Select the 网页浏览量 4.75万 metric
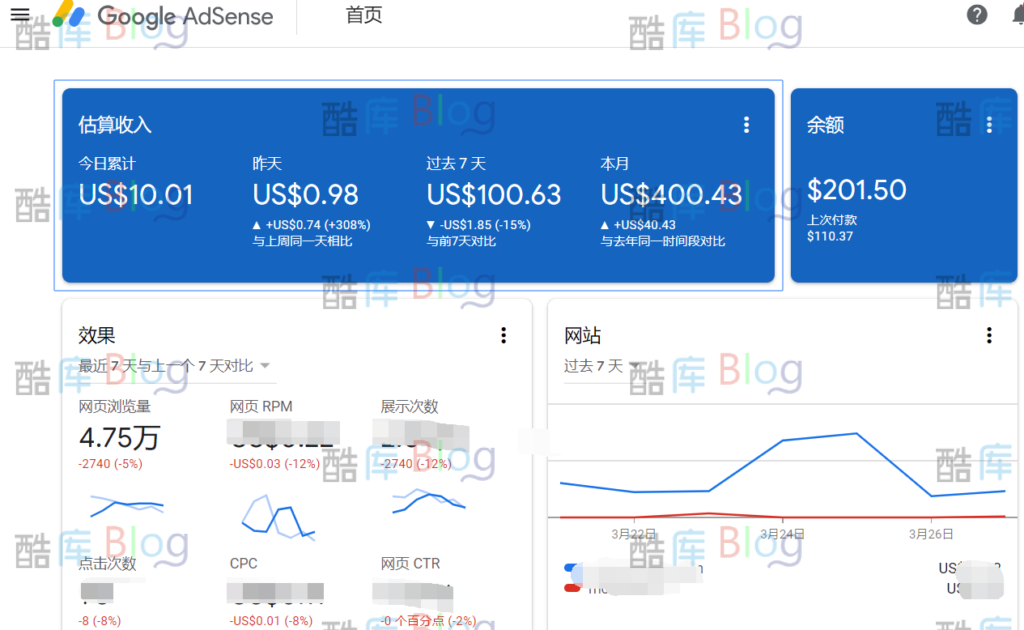 [120, 437]
